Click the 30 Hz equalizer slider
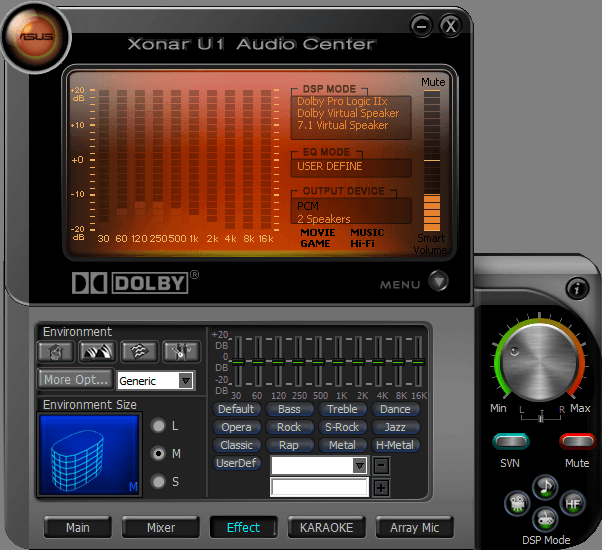The width and height of the screenshot is (602, 550). pyautogui.click(x=238, y=362)
